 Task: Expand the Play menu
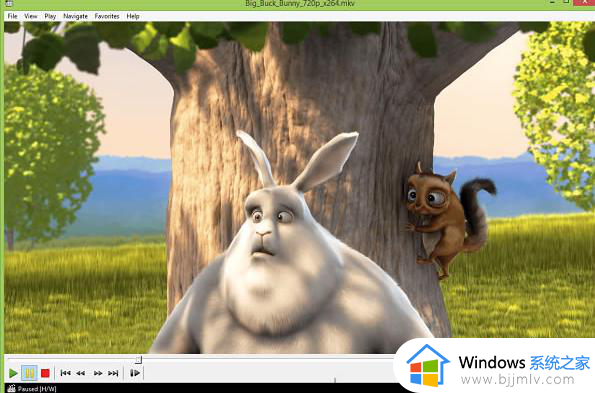tap(50, 16)
